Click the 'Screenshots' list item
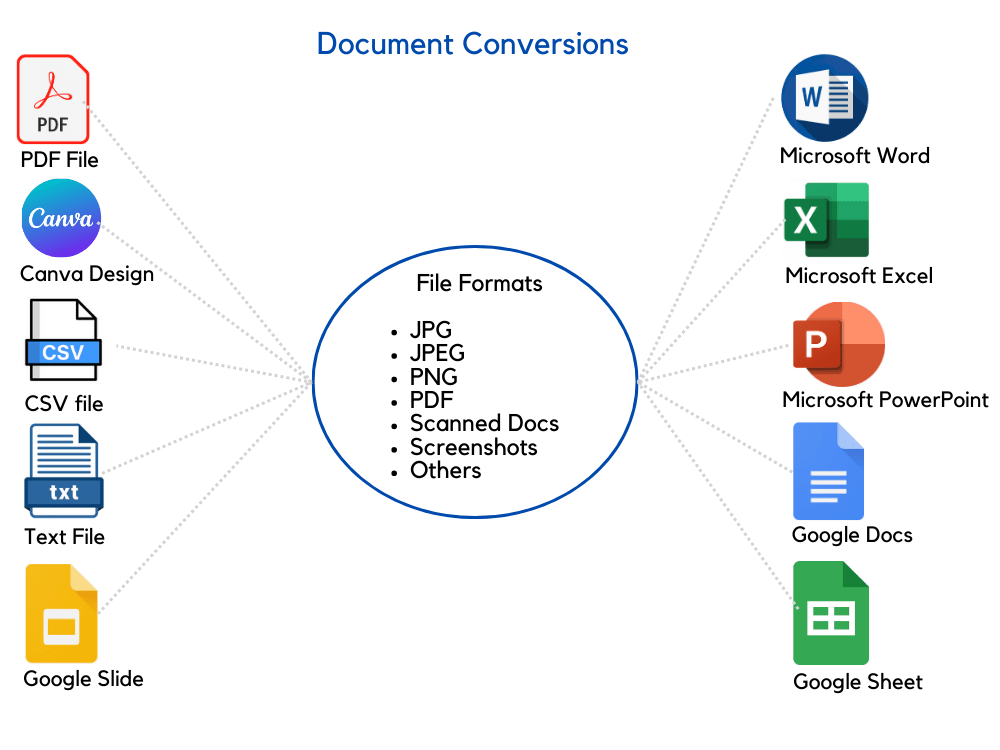1000x750 pixels. (x=473, y=447)
